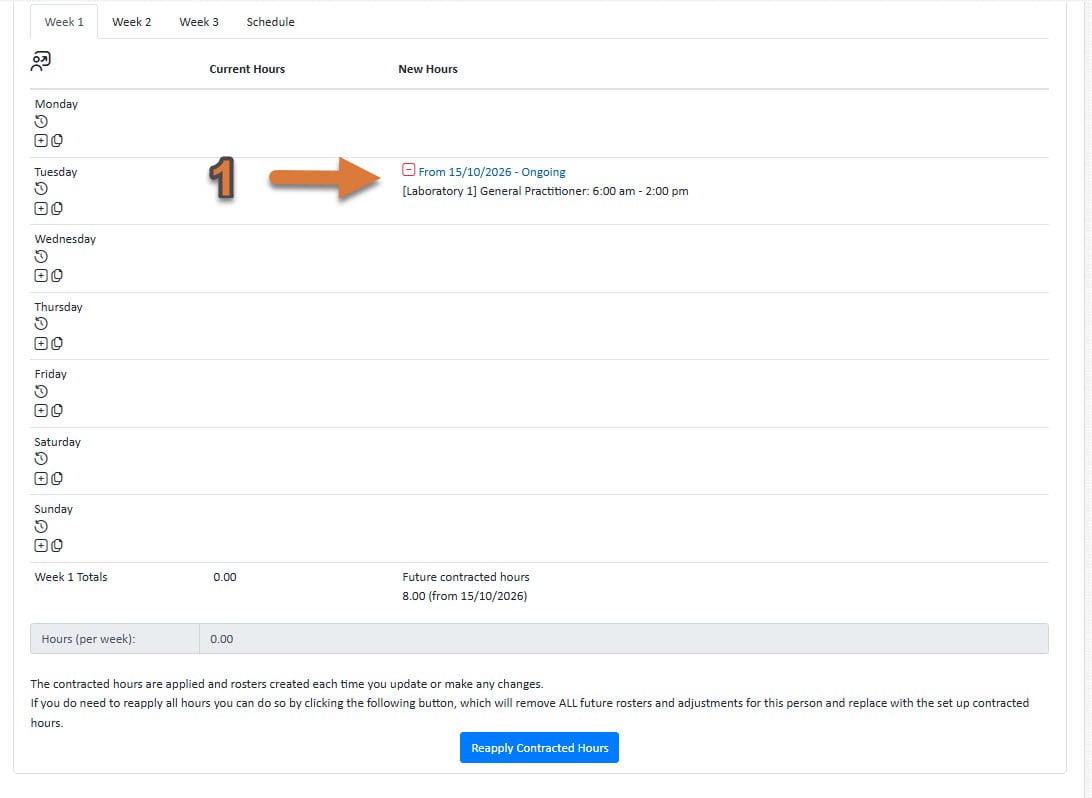Add Sunday hours with the plus icon
Screen dimensions: 1092x798
41,546
